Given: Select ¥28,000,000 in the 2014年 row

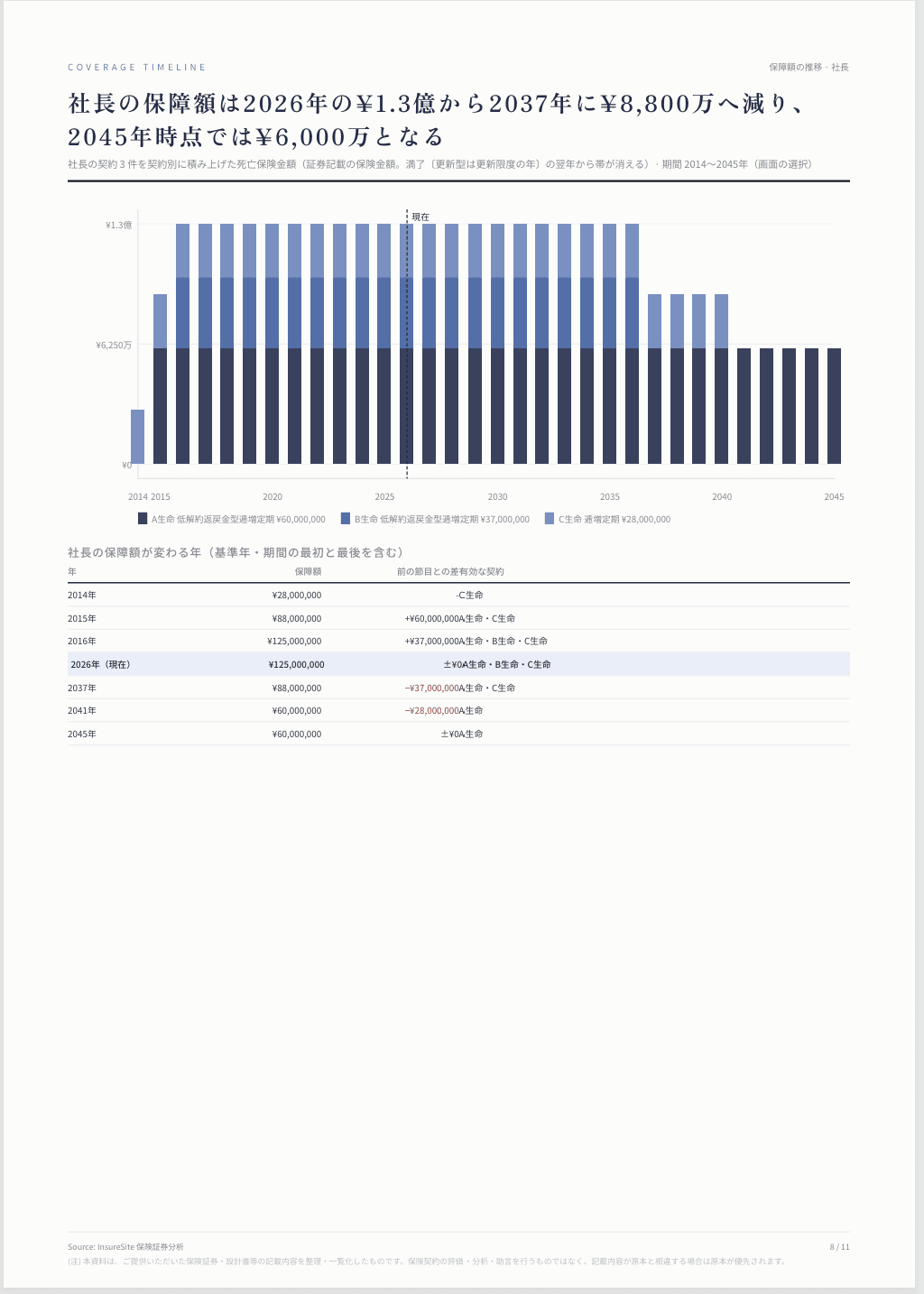Looking at the screenshot, I should pyautogui.click(x=297, y=596).
